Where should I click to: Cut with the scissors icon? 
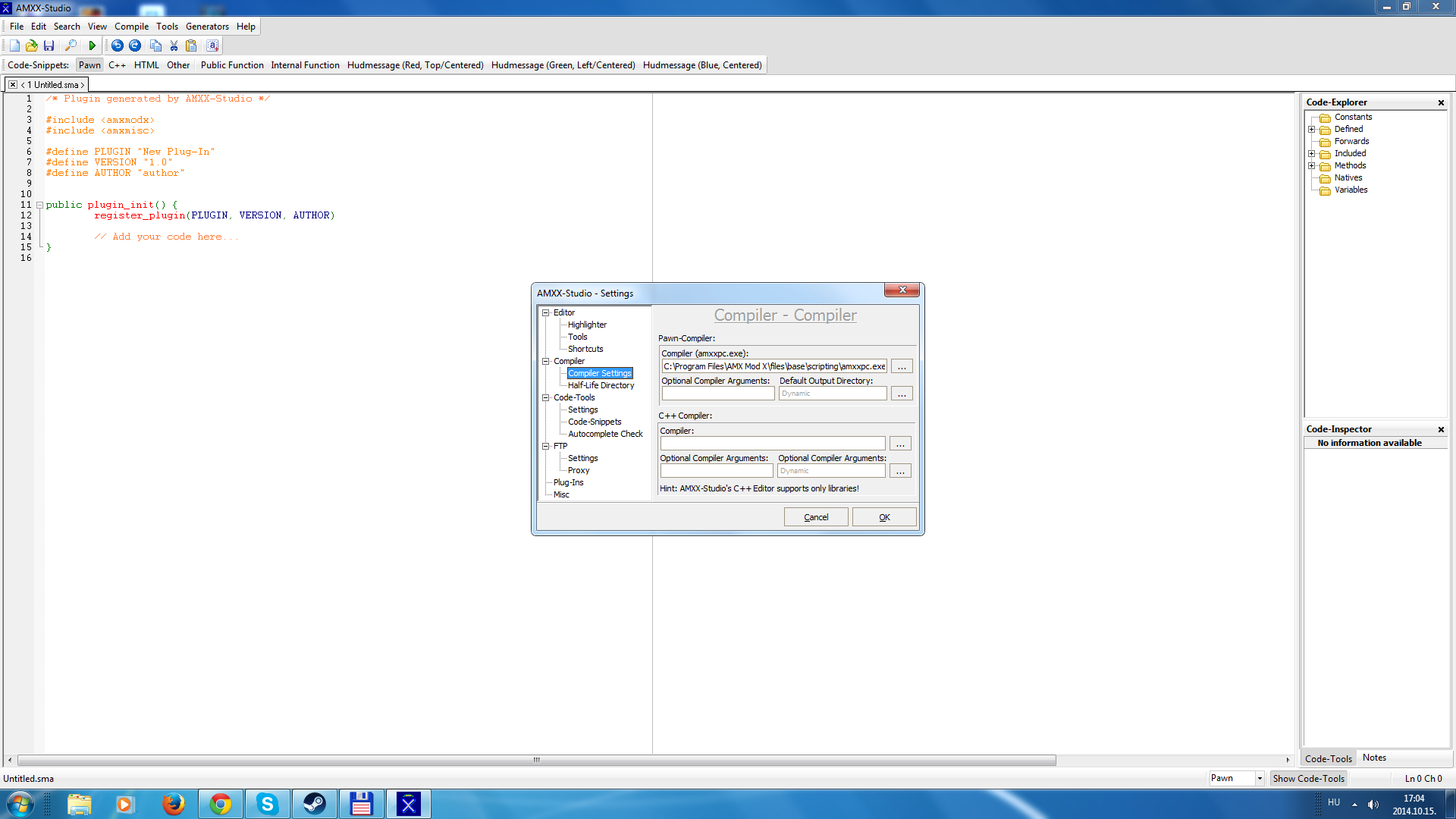pos(174,45)
